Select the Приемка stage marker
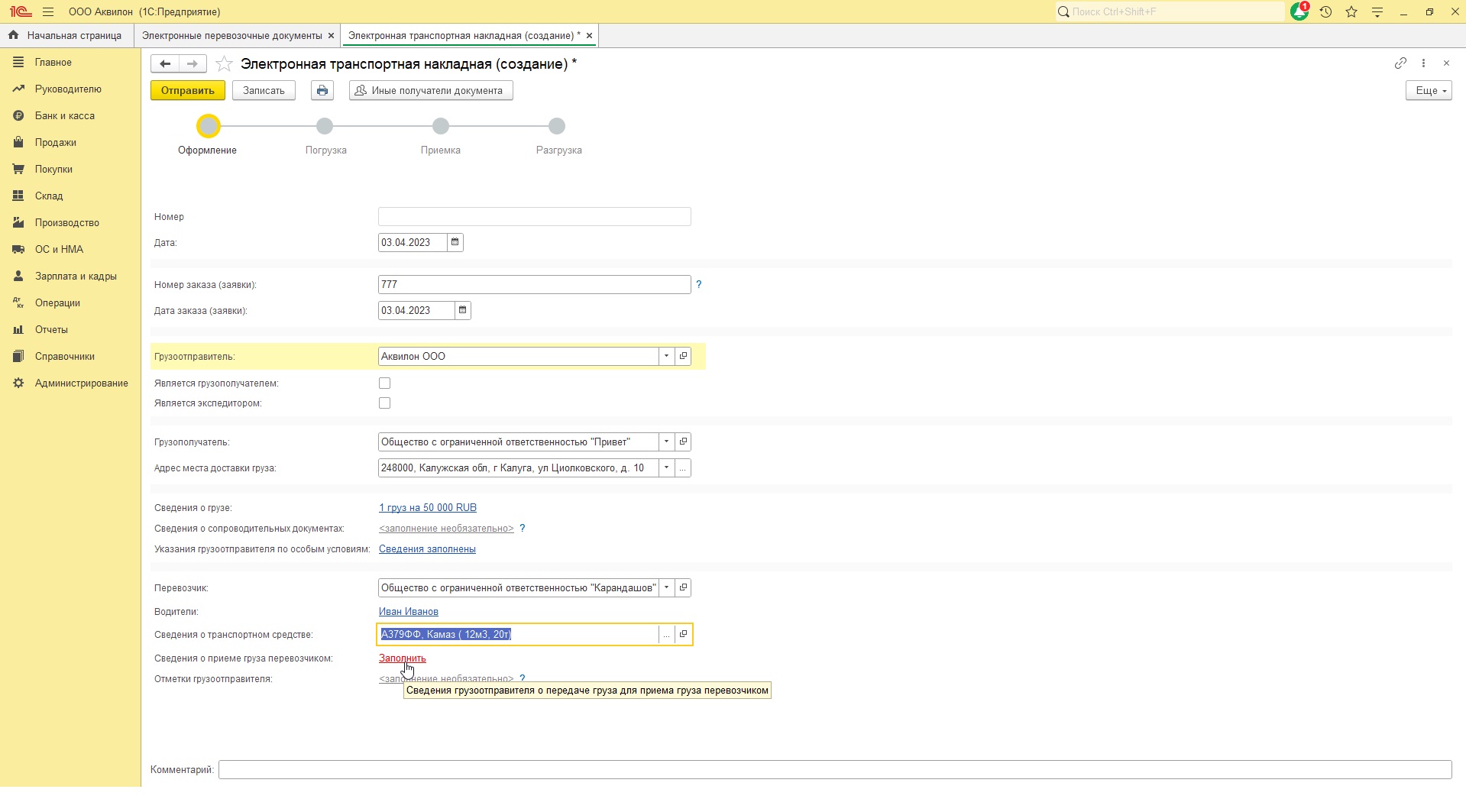Image resolution: width=1466 pixels, height=812 pixels. (x=441, y=126)
